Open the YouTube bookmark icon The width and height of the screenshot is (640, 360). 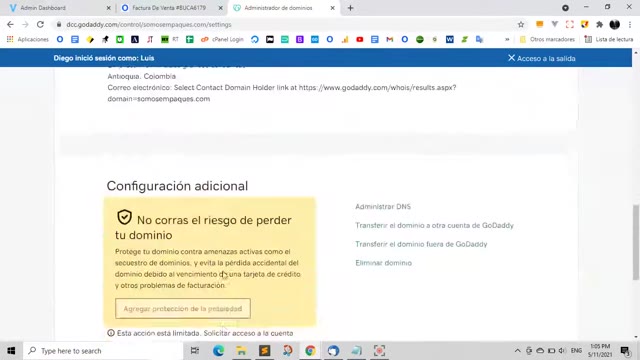360,40
